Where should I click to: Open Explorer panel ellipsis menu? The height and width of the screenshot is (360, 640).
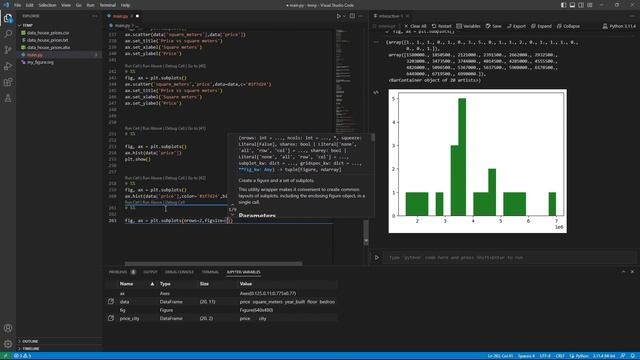point(95,16)
